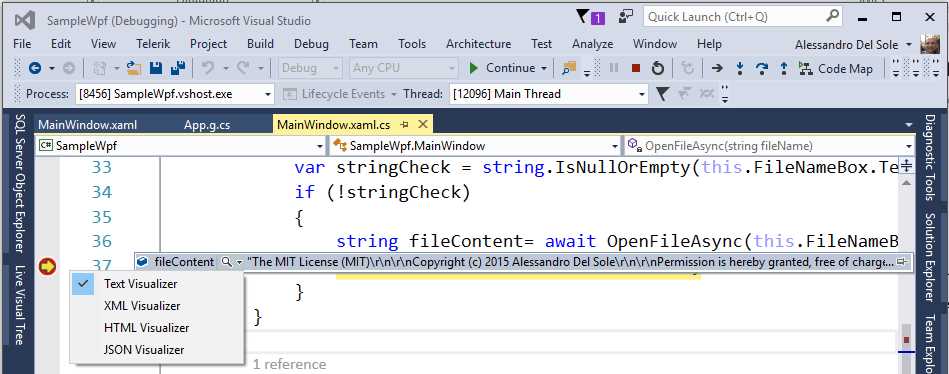Open the Thread combo box showing Main Thread
This screenshot has width=949, height=374.
tap(549, 94)
